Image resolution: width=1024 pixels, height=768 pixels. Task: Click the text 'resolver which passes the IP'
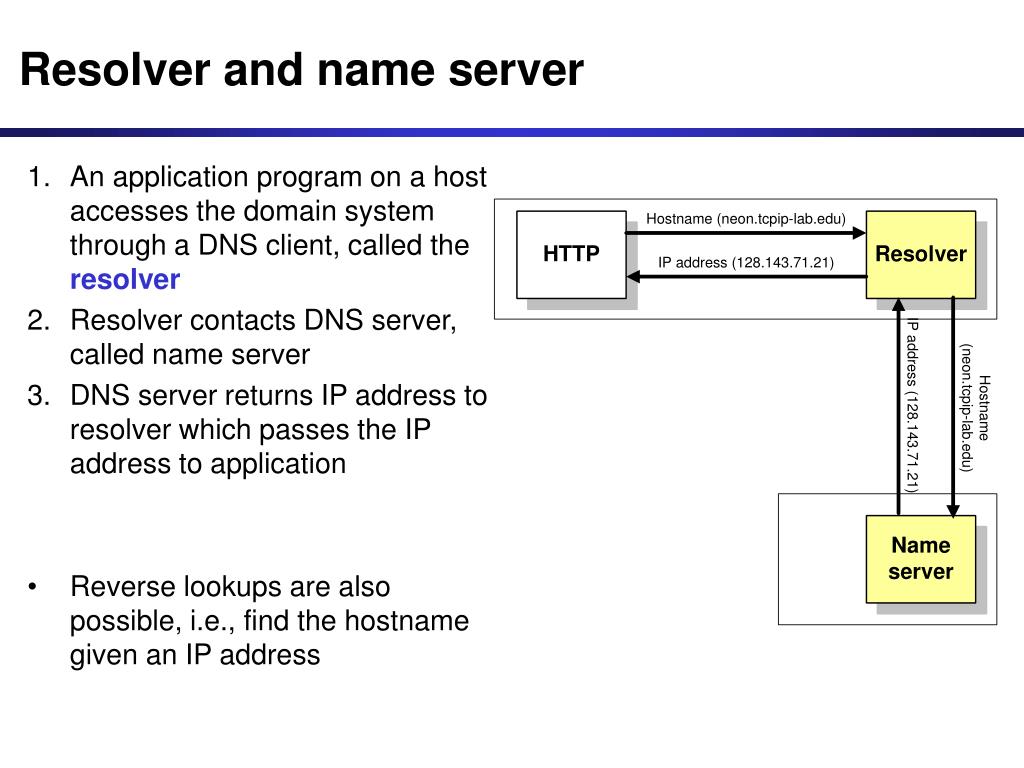250,430
